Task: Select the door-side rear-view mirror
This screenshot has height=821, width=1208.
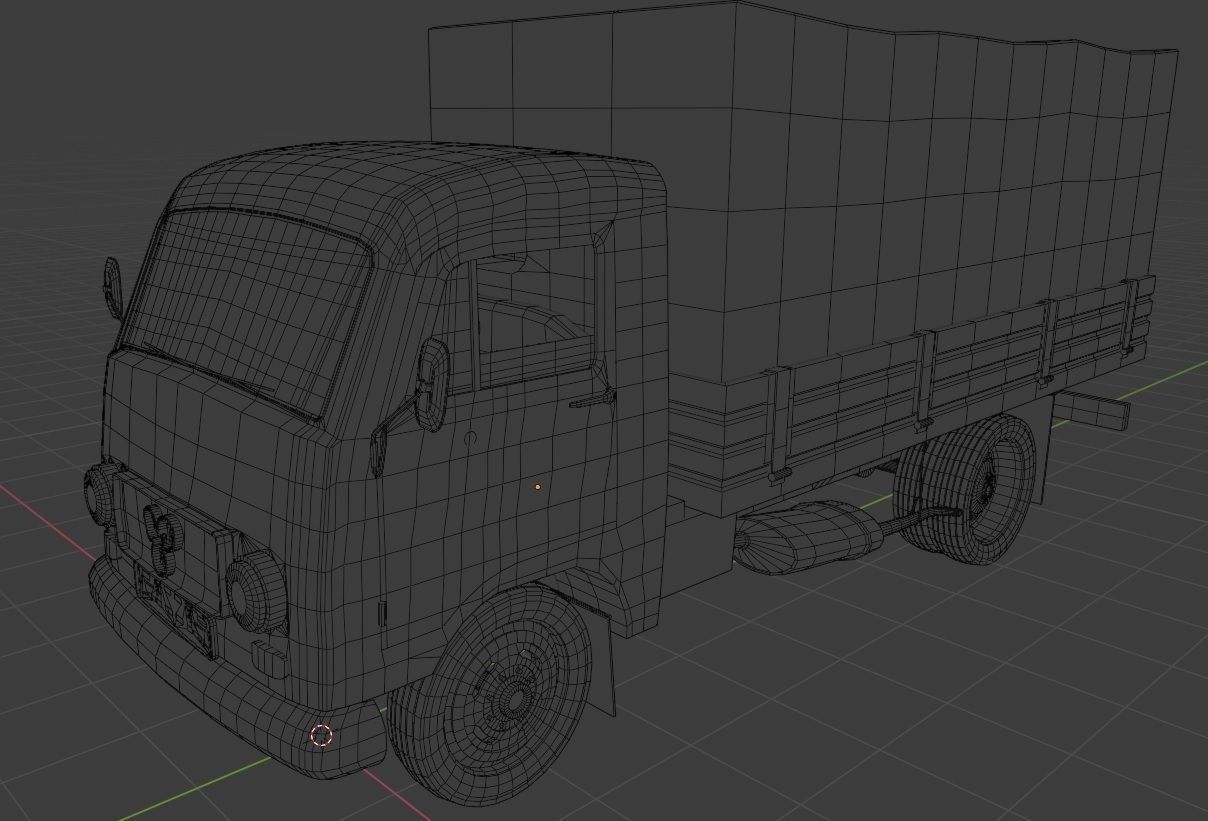Action: 434,384
